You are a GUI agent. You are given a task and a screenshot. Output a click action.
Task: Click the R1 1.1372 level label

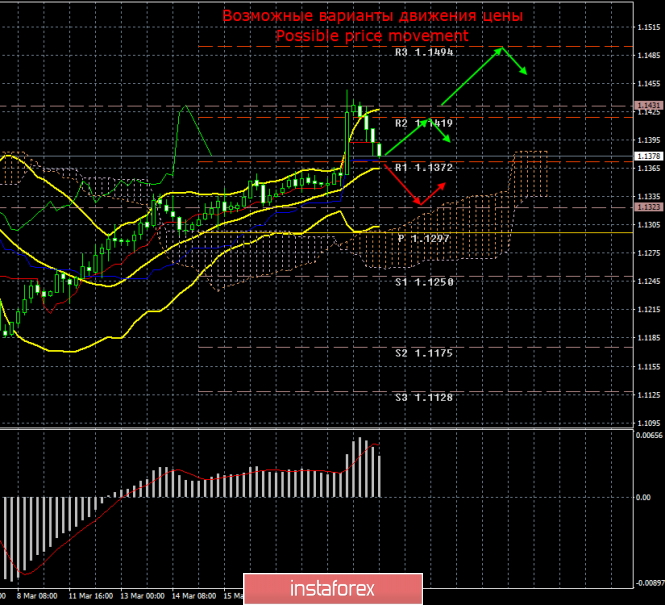coord(424,167)
